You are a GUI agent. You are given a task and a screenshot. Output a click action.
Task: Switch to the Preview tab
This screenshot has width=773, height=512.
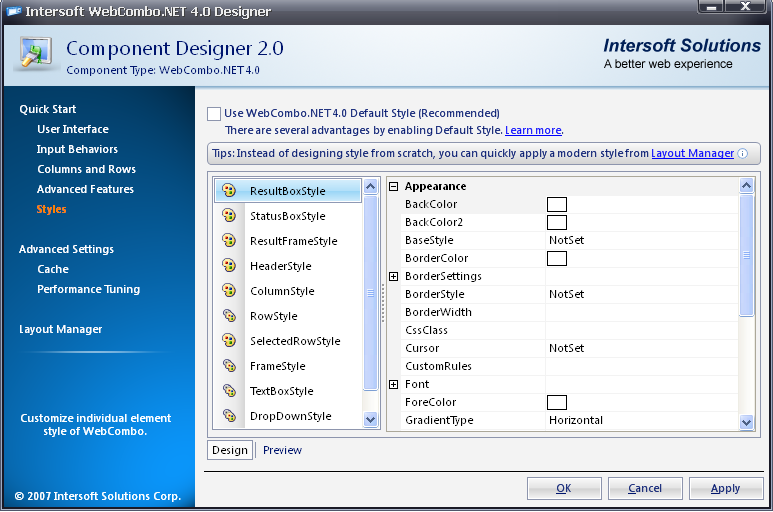282,450
